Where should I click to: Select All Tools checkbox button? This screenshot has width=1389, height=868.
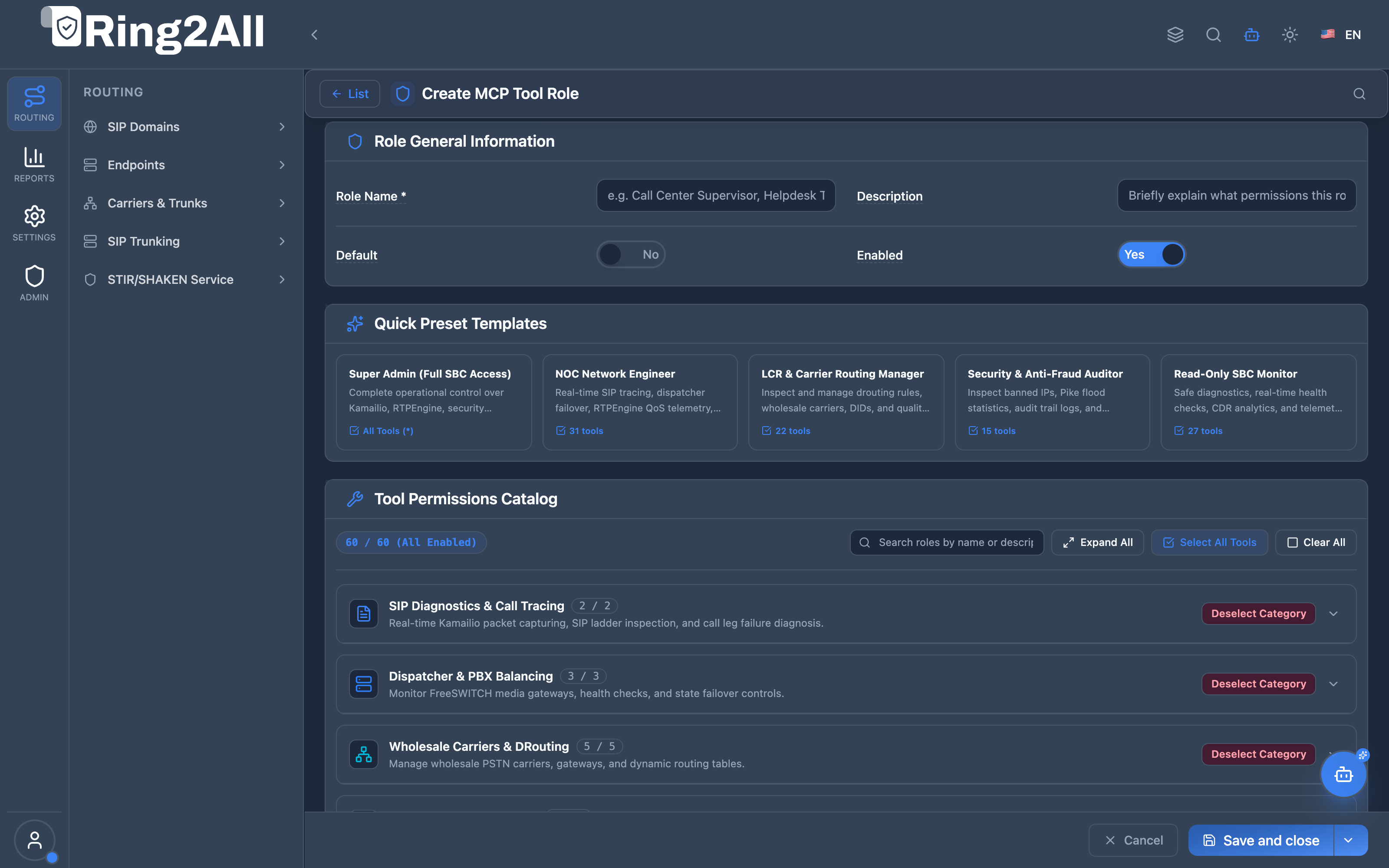point(1209,542)
